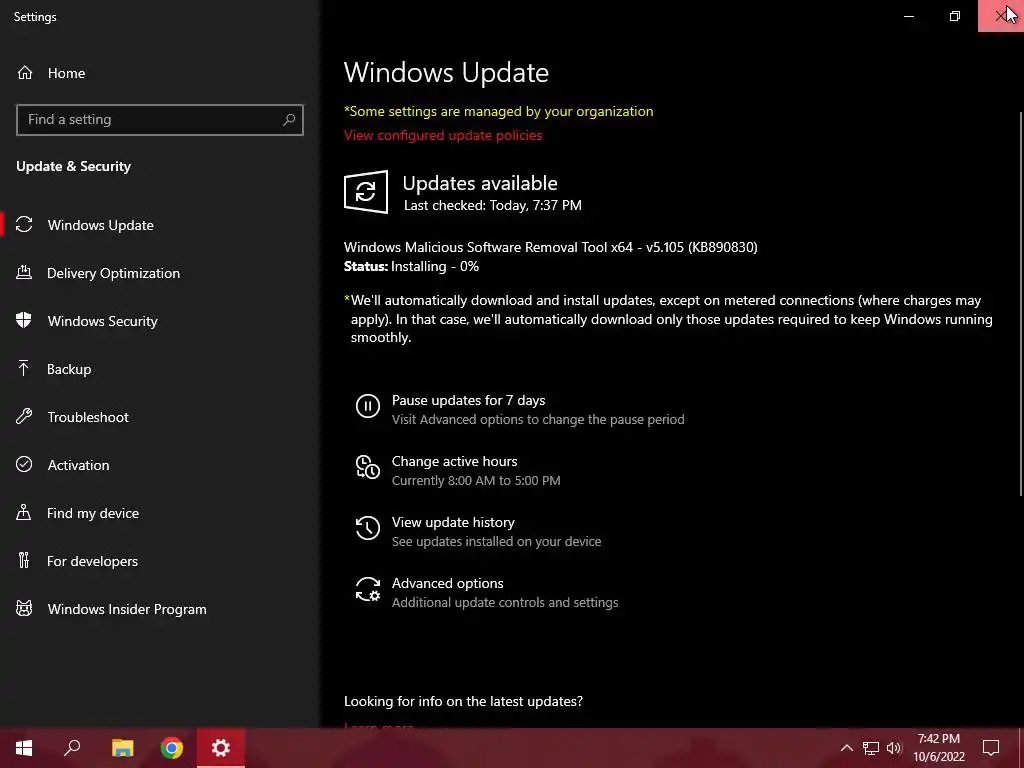Viewport: 1024px width, 768px height.
Task: Open the notification action center icon
Action: click(x=991, y=748)
